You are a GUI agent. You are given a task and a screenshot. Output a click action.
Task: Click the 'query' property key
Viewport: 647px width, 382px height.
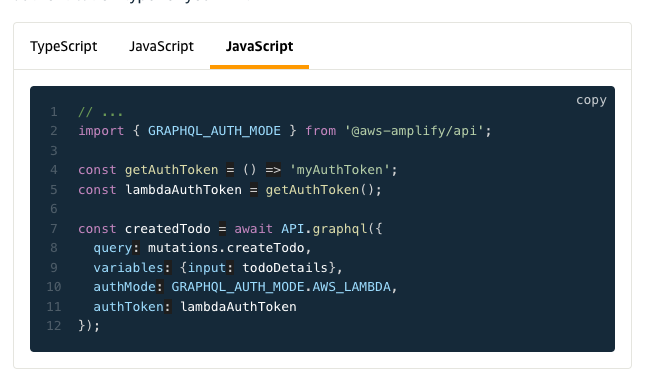pyautogui.click(x=113, y=248)
